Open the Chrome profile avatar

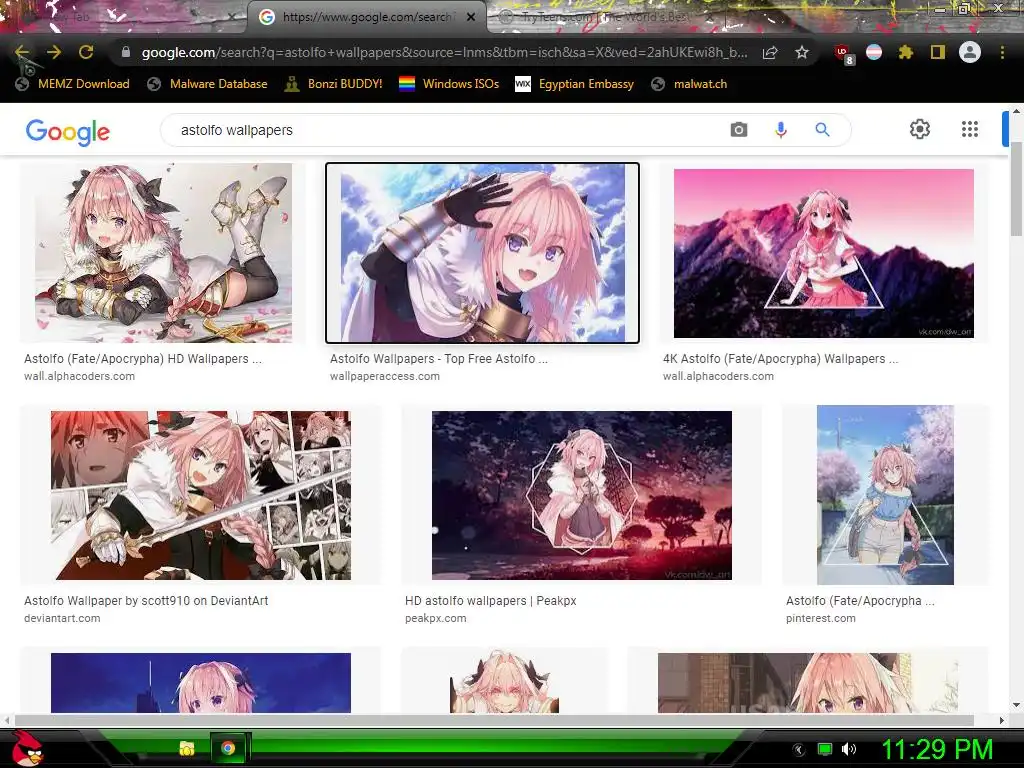click(x=970, y=52)
